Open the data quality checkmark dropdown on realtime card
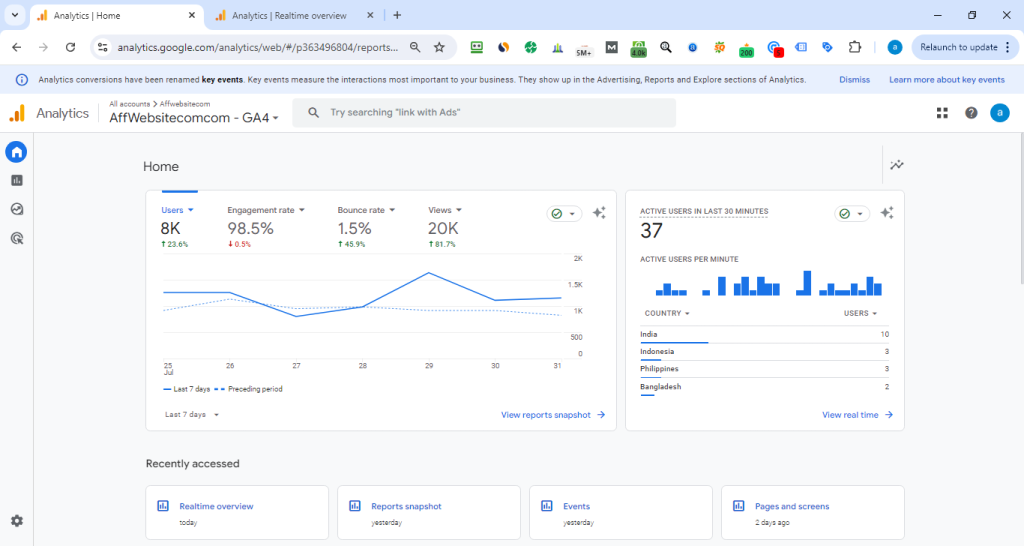 852,214
